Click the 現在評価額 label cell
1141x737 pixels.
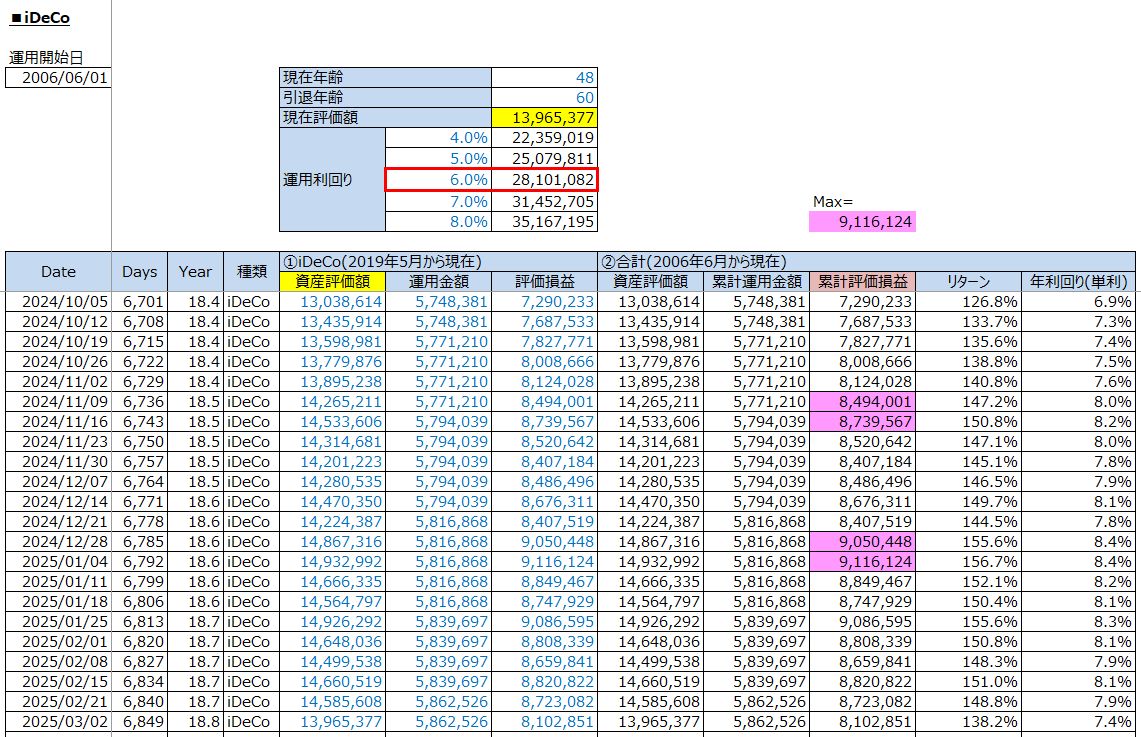pos(385,117)
